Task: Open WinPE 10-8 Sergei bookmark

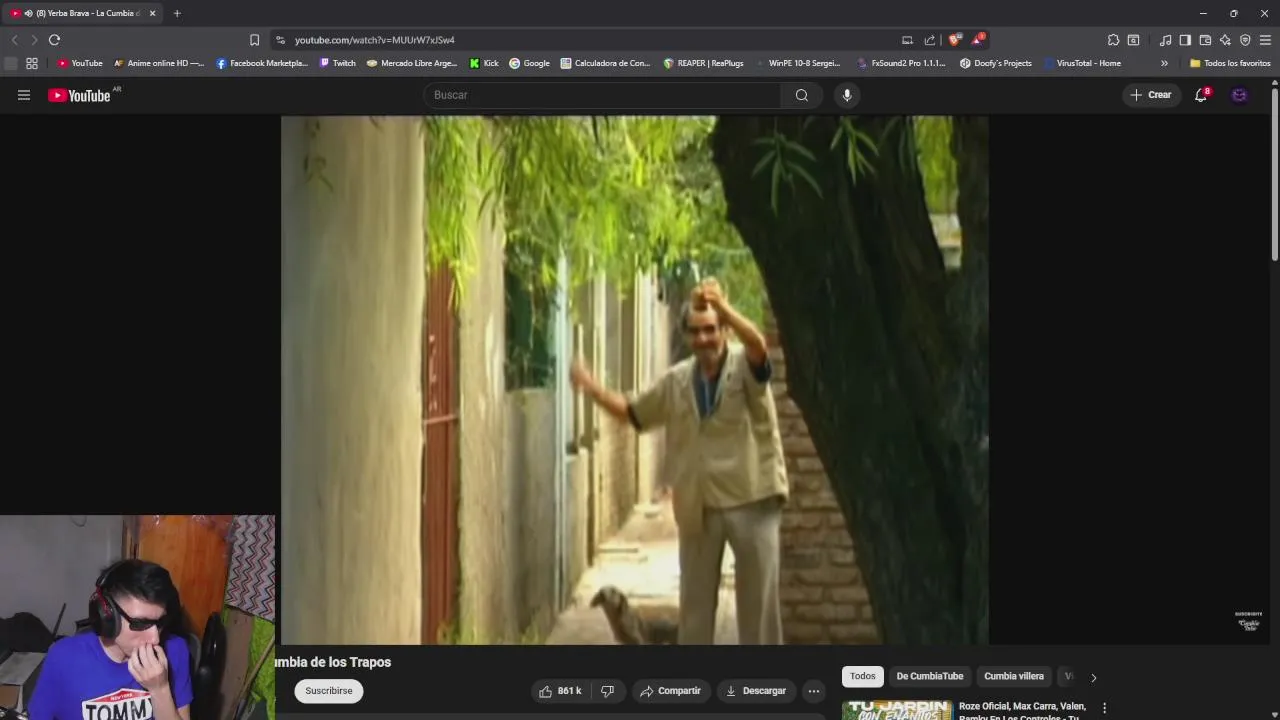Action: coord(797,63)
